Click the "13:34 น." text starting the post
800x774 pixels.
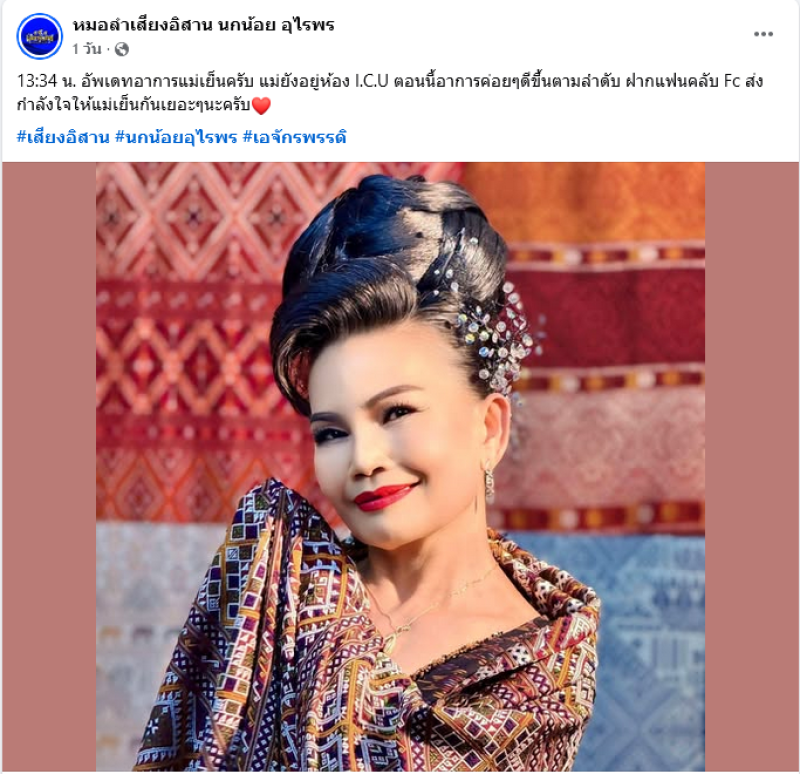[x=46, y=82]
